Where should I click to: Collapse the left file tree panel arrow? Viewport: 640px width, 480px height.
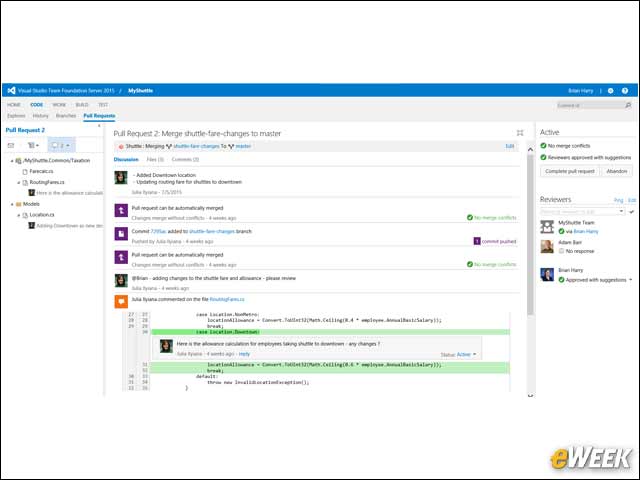point(99,126)
